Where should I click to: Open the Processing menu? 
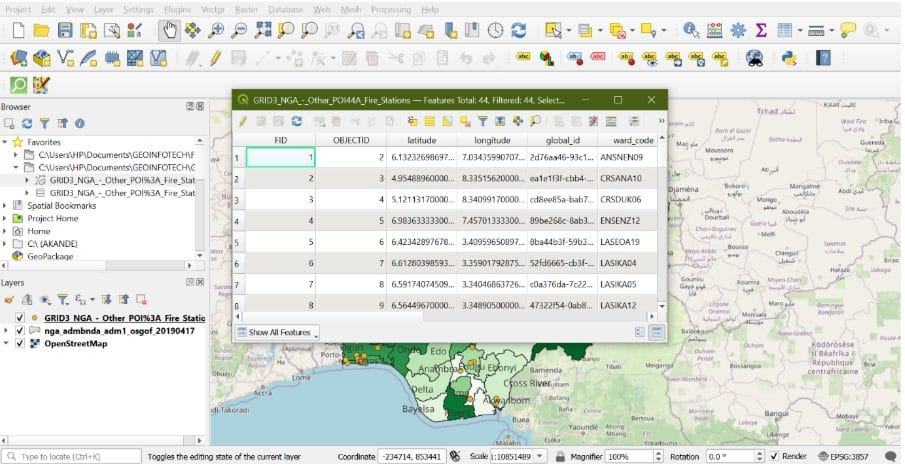(x=390, y=9)
